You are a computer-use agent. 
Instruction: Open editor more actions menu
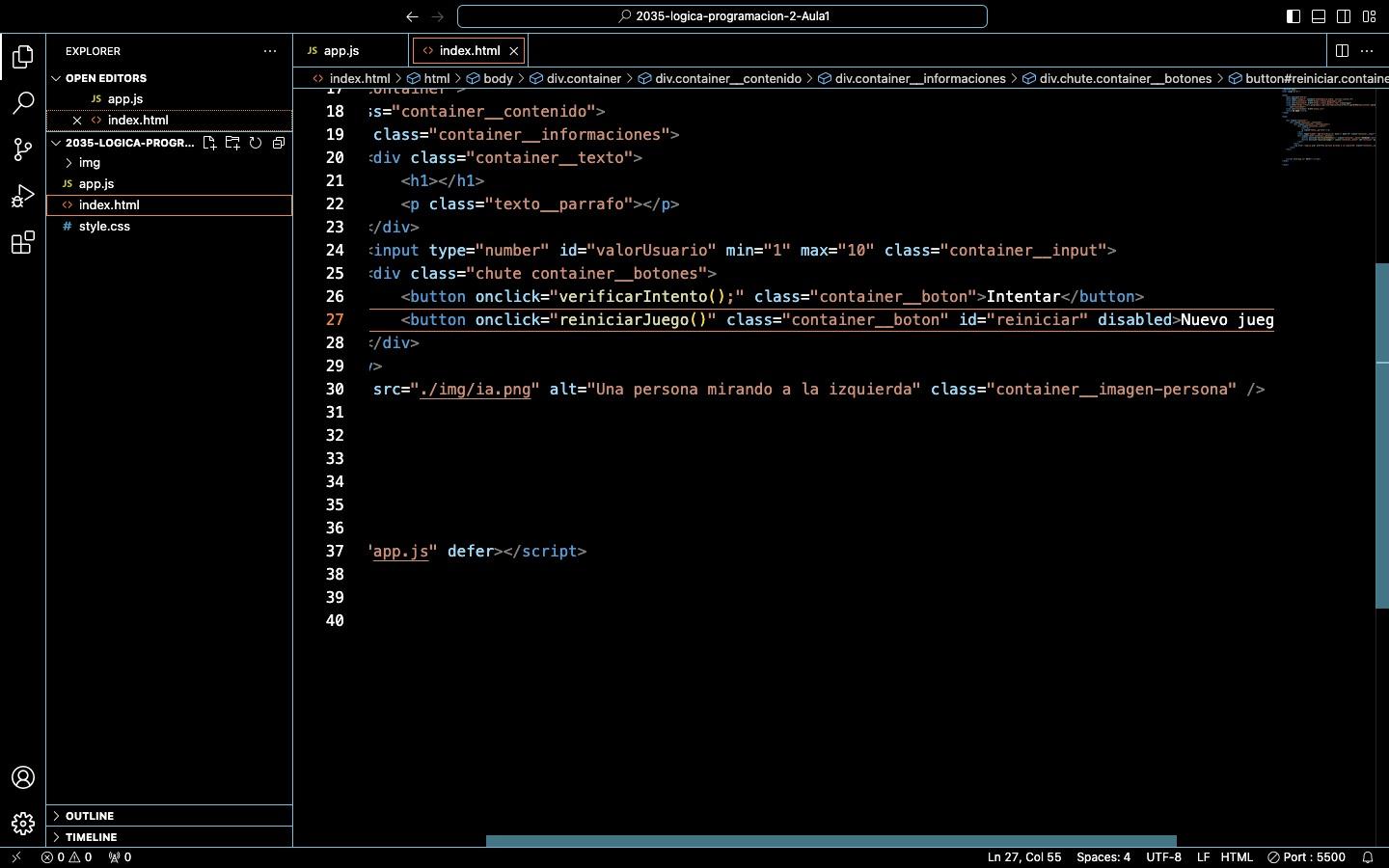tap(1367, 51)
